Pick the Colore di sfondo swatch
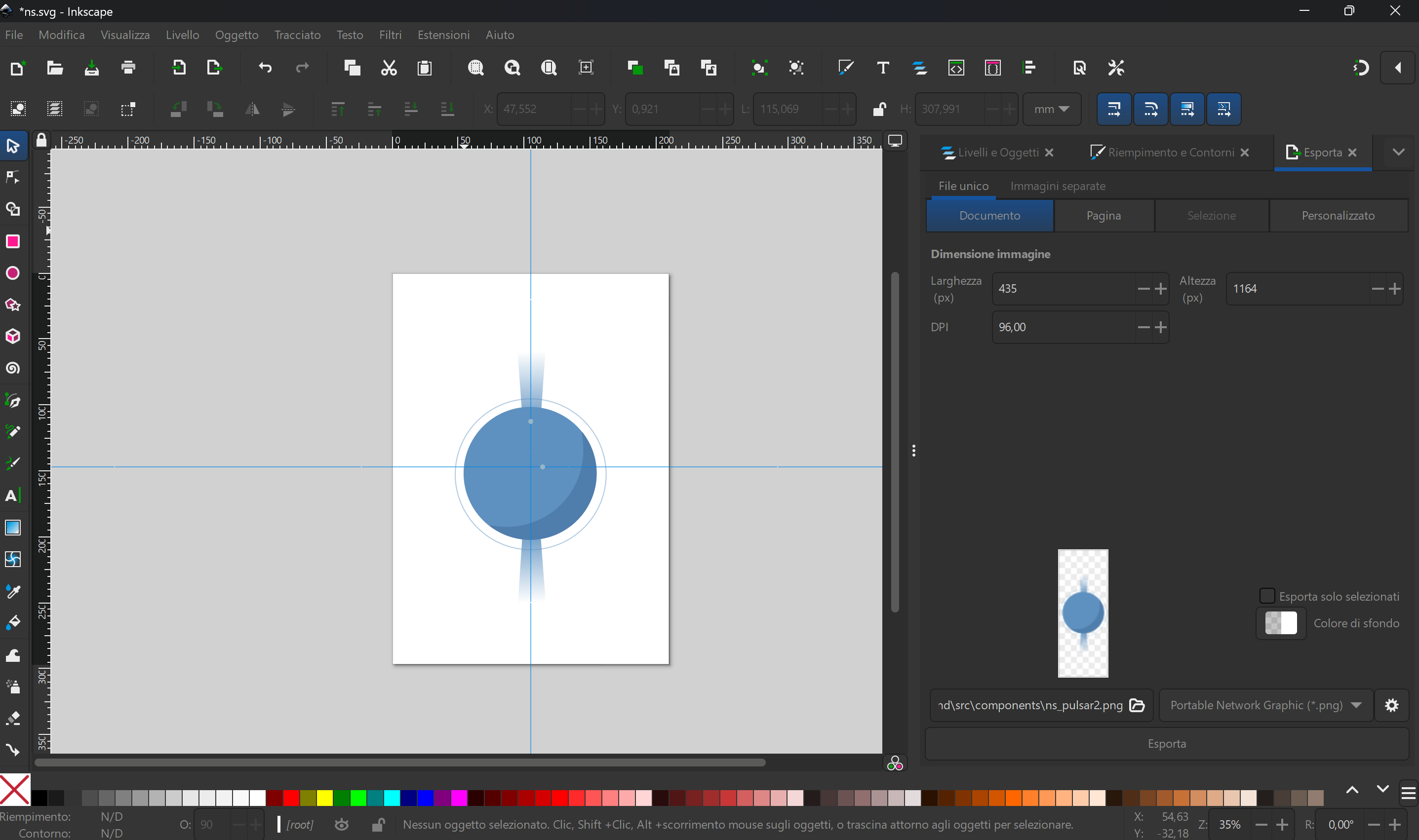The width and height of the screenshot is (1419, 840). coord(1281,623)
